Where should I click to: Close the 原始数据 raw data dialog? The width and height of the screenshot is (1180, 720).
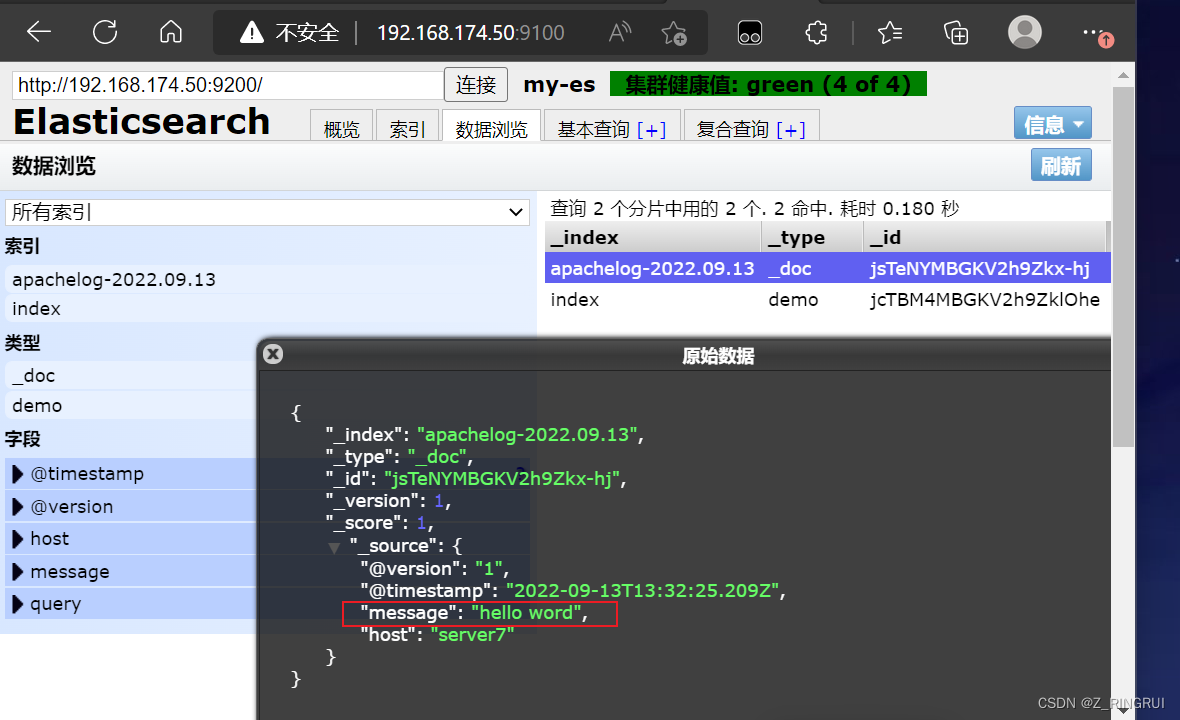coord(273,354)
